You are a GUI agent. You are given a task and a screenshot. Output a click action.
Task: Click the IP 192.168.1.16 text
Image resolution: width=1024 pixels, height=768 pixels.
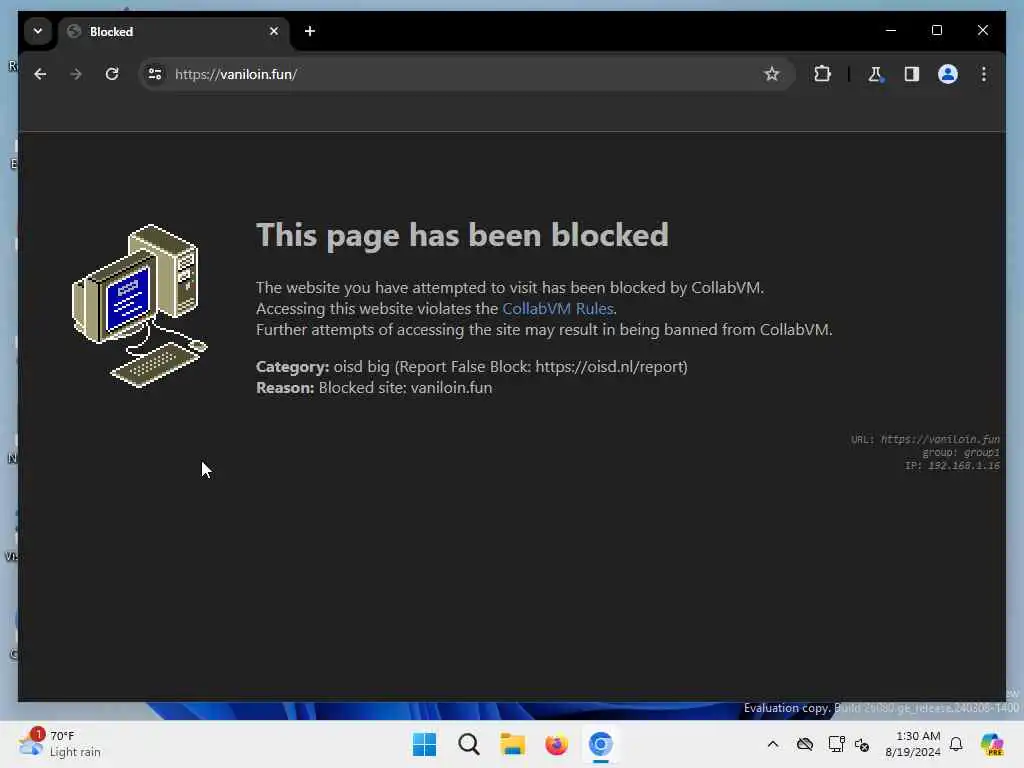click(952, 466)
